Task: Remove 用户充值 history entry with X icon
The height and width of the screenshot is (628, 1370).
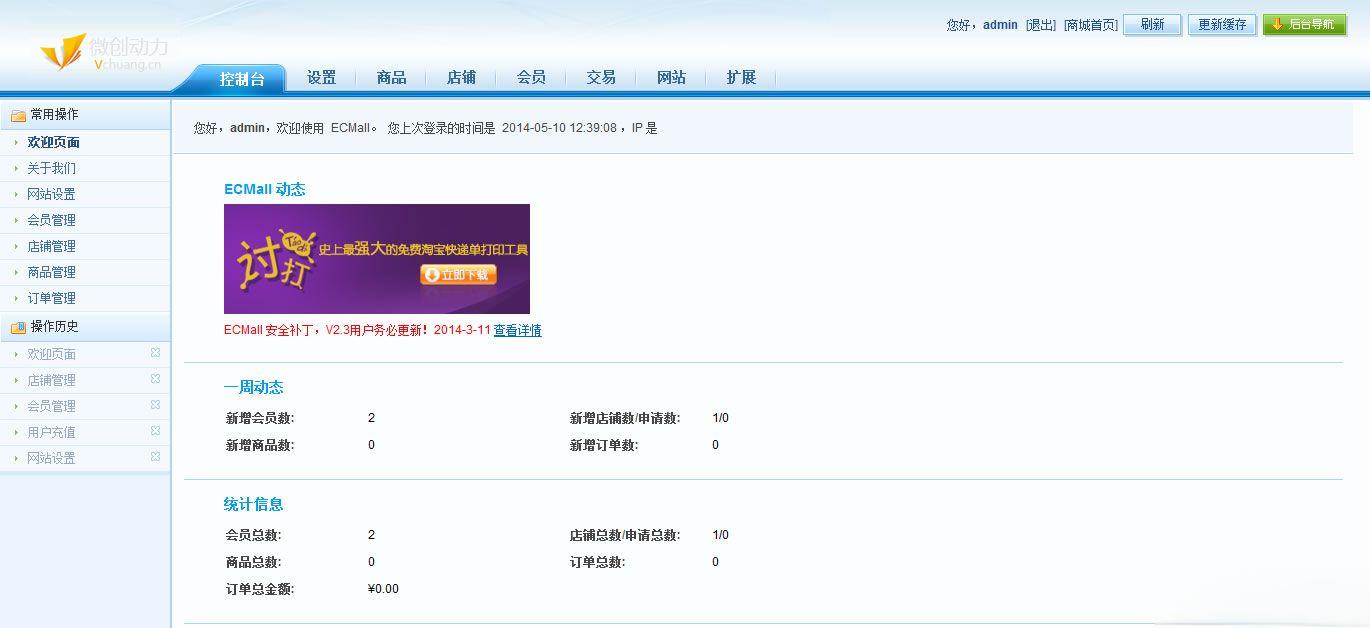Action: [x=155, y=431]
